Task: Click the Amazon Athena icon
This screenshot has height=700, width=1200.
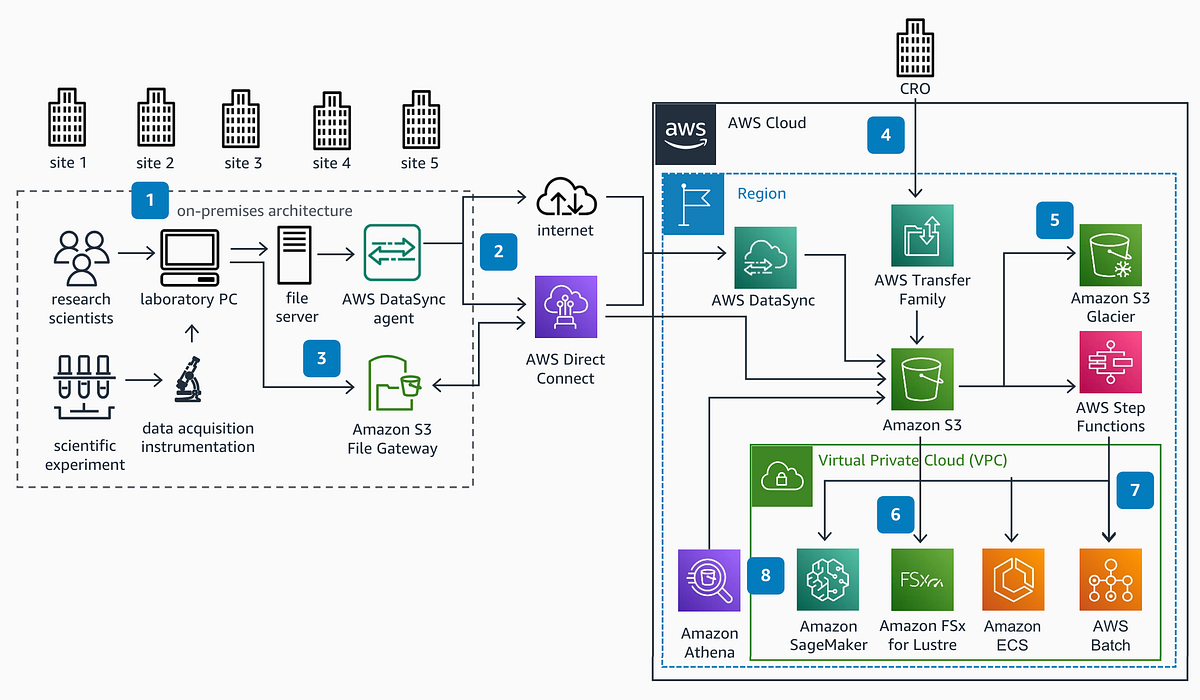Action: (x=708, y=579)
